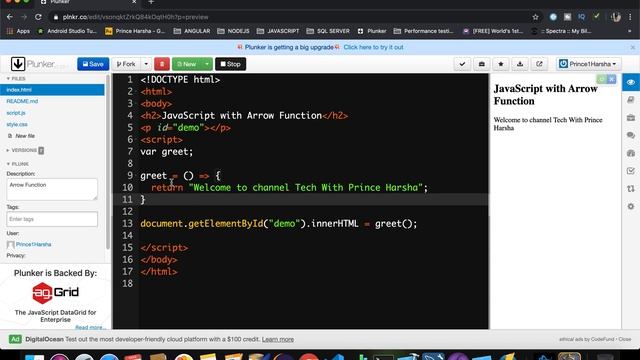
Task: Download the plunk as zip icon
Action: tap(520, 64)
